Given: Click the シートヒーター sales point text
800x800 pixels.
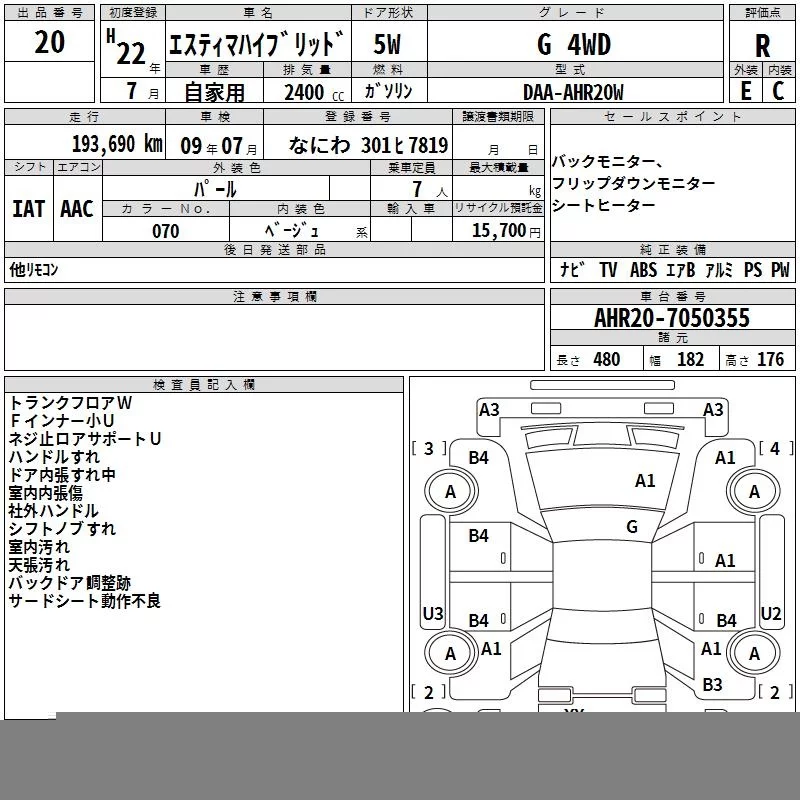Looking at the screenshot, I should point(603,205).
